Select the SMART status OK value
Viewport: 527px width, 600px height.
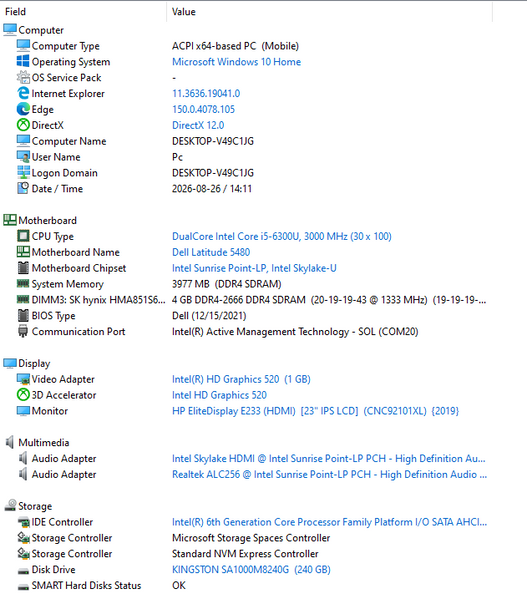179,585
